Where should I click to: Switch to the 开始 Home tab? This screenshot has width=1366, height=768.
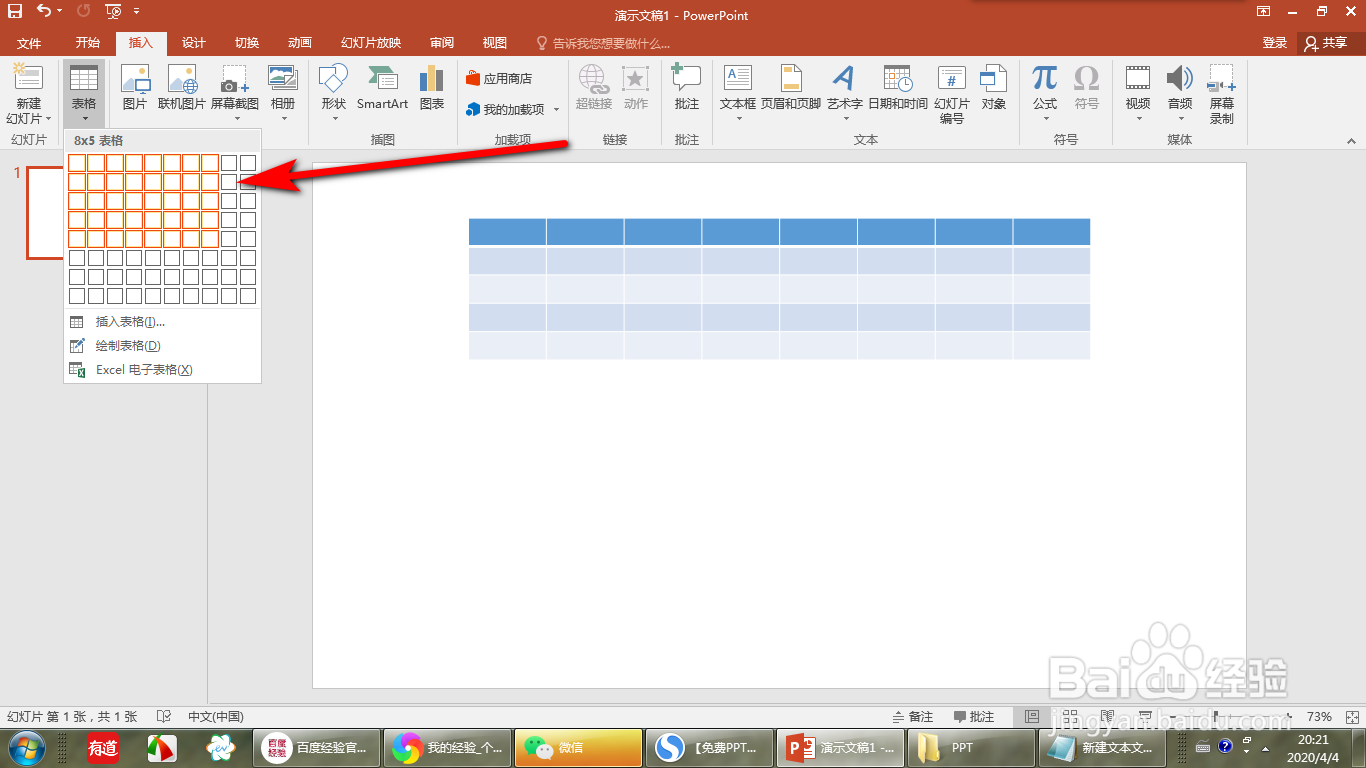87,43
